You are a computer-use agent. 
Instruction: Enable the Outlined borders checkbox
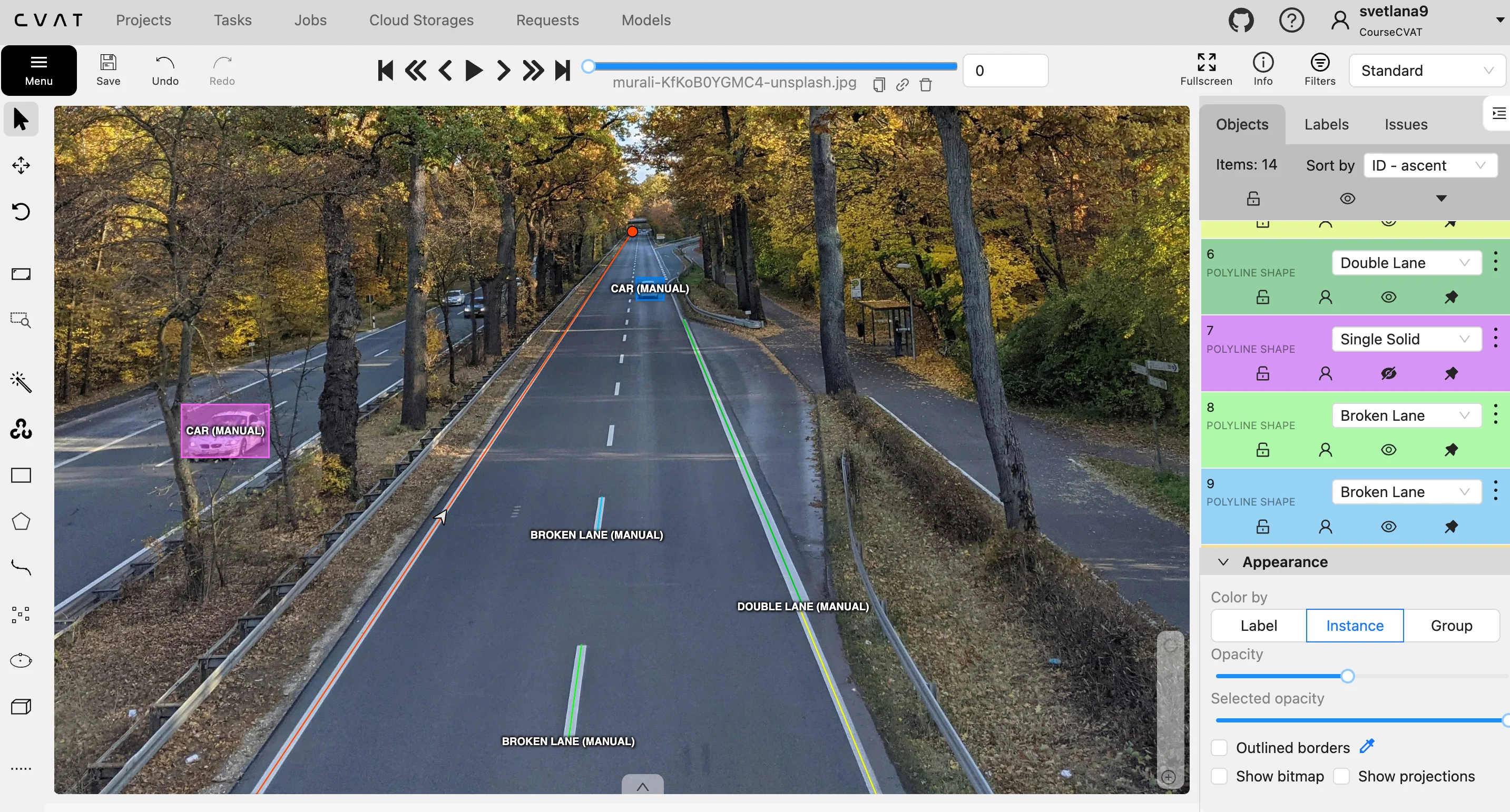click(x=1219, y=748)
